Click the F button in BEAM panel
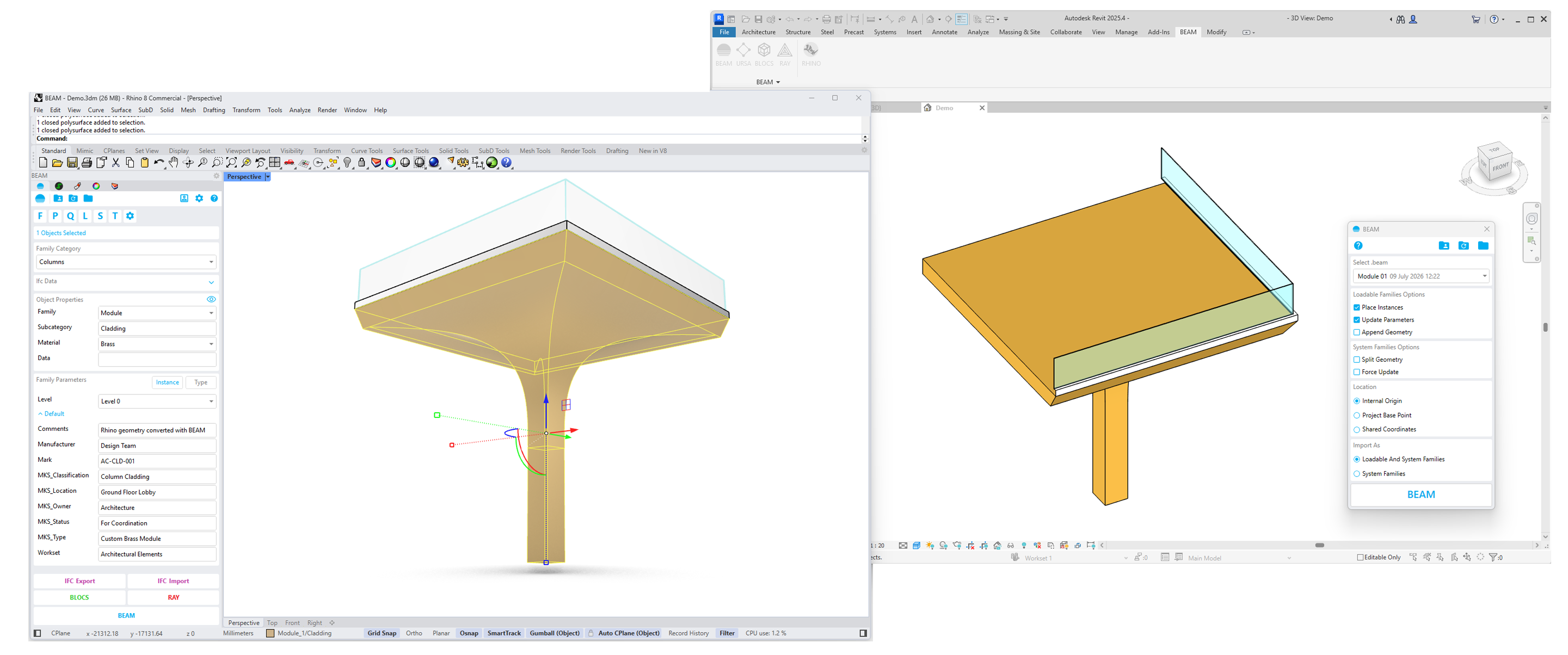 point(40,216)
